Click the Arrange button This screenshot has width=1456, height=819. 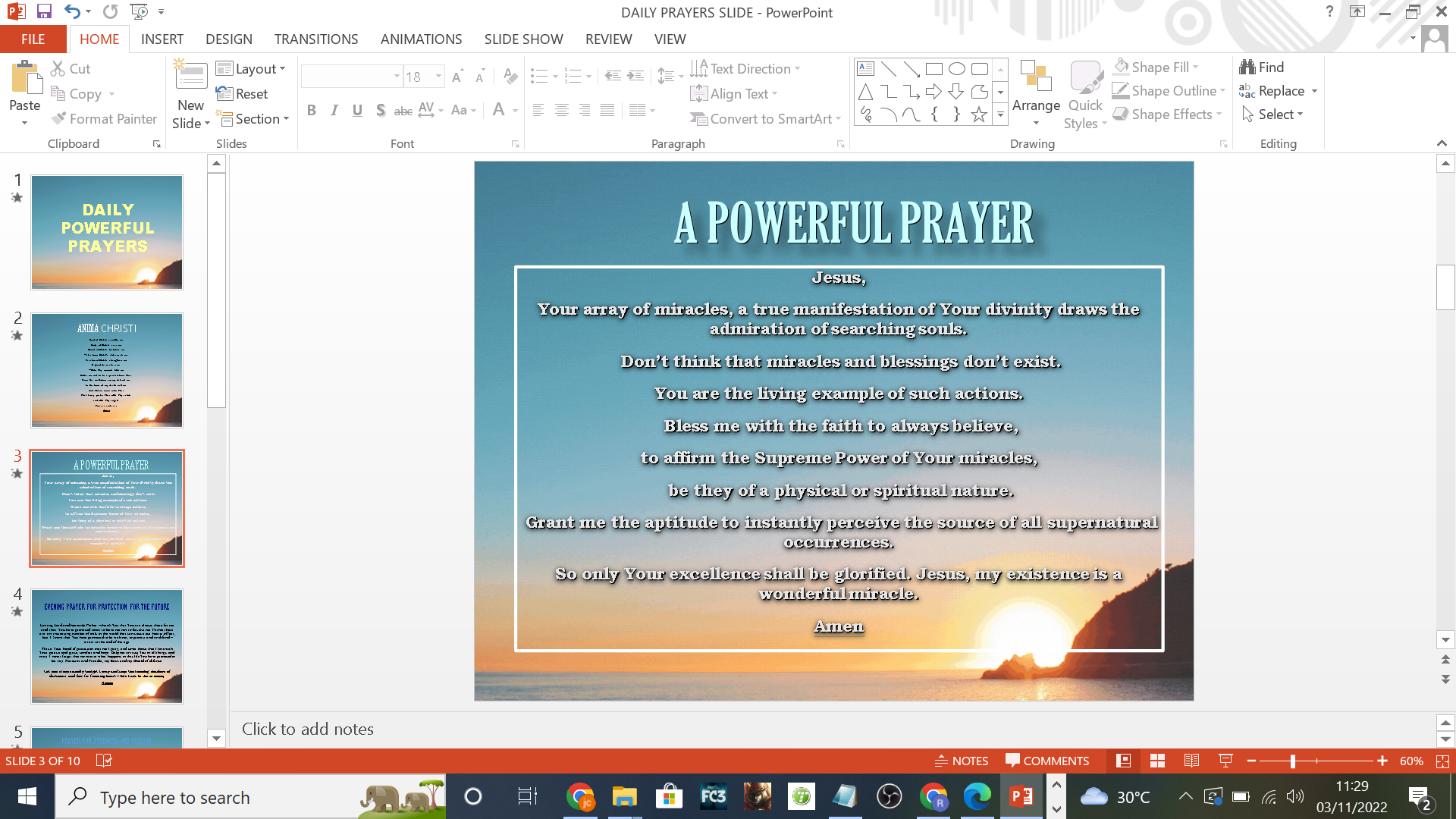click(1036, 93)
